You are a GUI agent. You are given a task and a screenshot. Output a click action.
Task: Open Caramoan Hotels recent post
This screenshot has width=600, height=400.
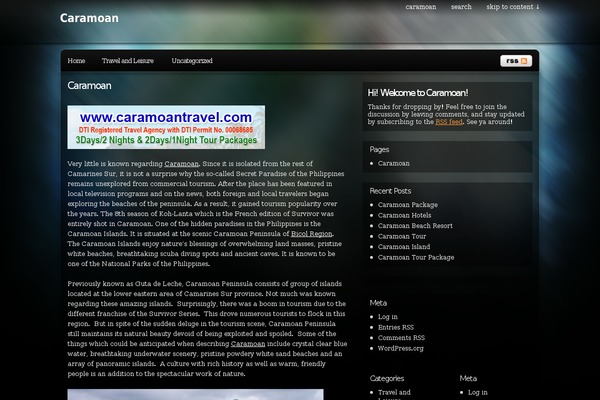click(x=404, y=216)
